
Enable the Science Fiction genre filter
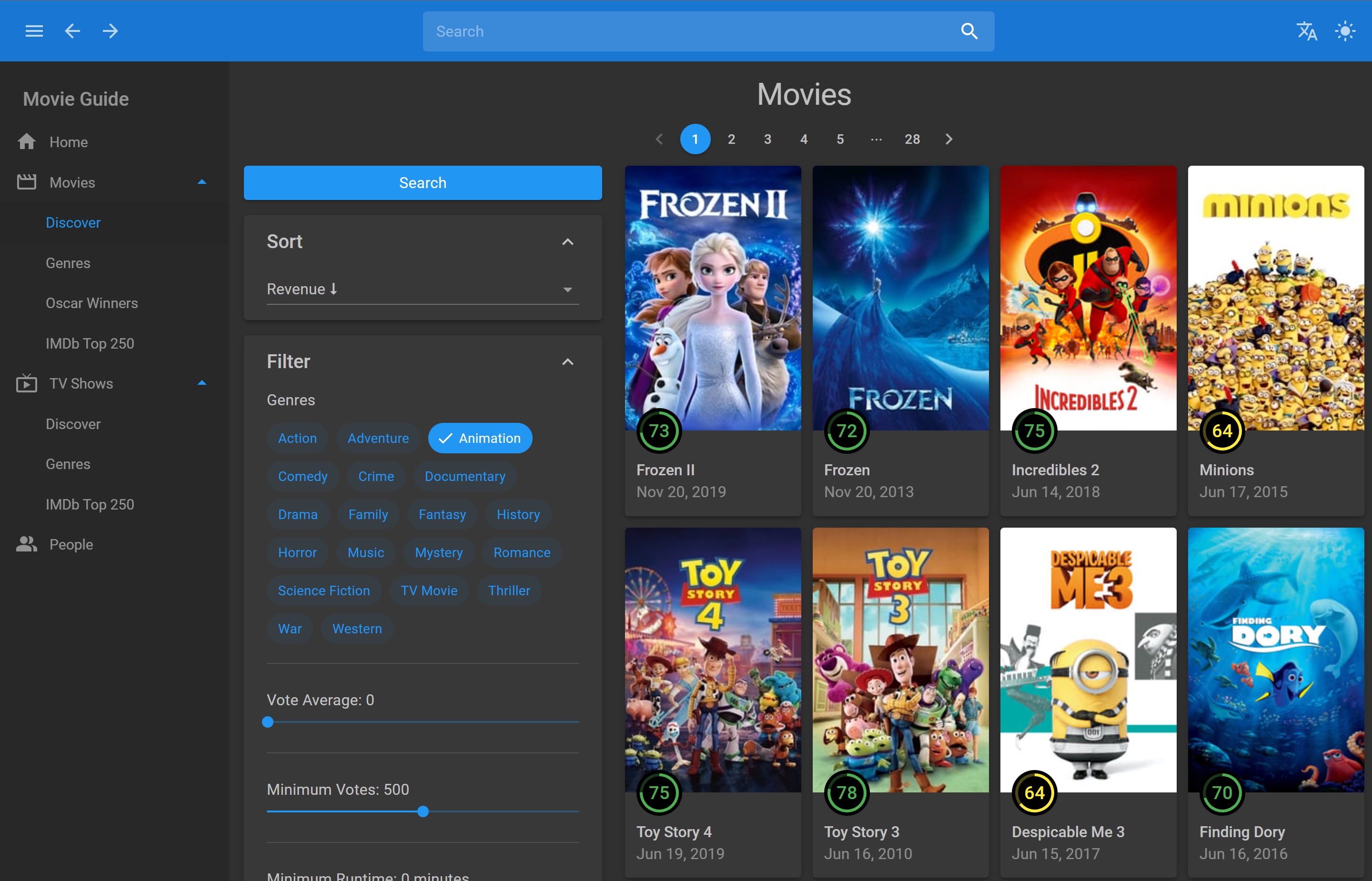(x=324, y=591)
